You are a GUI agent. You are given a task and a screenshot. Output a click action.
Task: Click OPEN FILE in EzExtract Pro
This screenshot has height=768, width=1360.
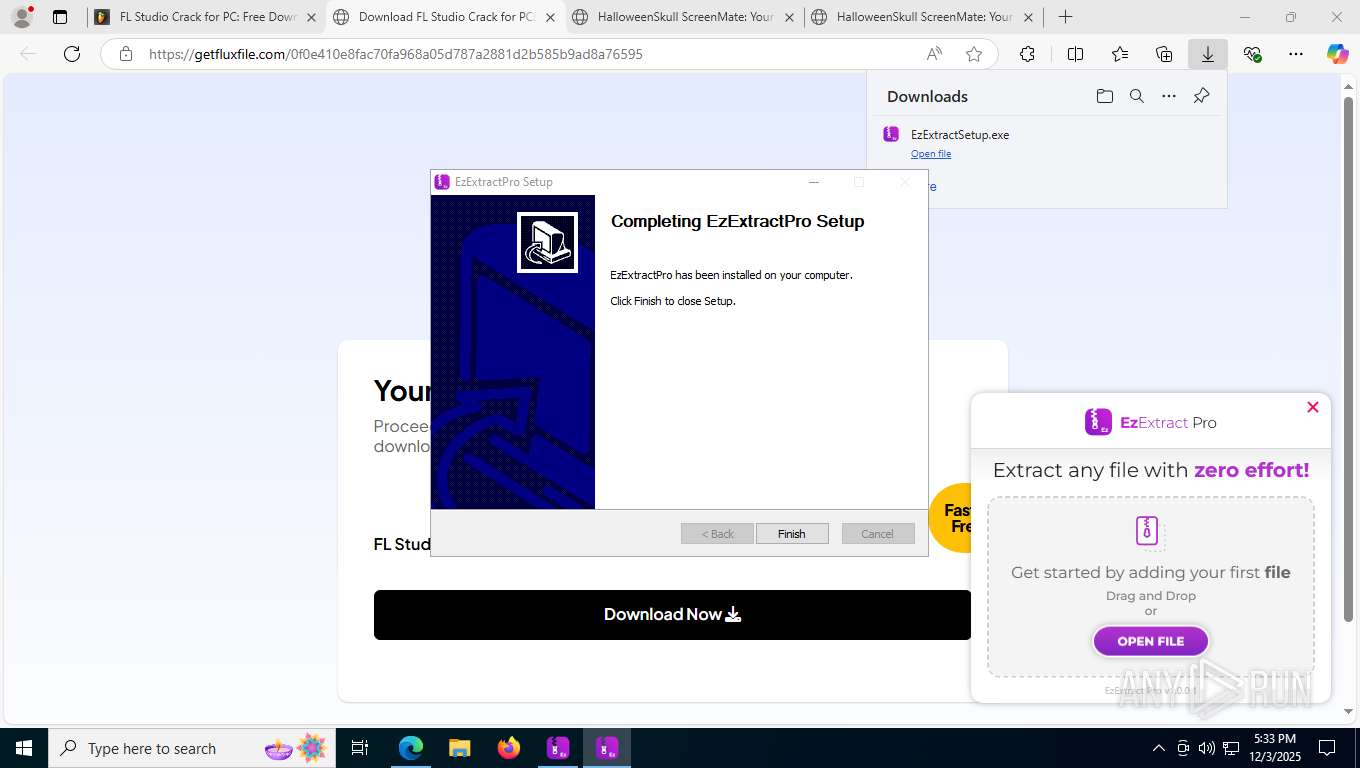[1151, 641]
